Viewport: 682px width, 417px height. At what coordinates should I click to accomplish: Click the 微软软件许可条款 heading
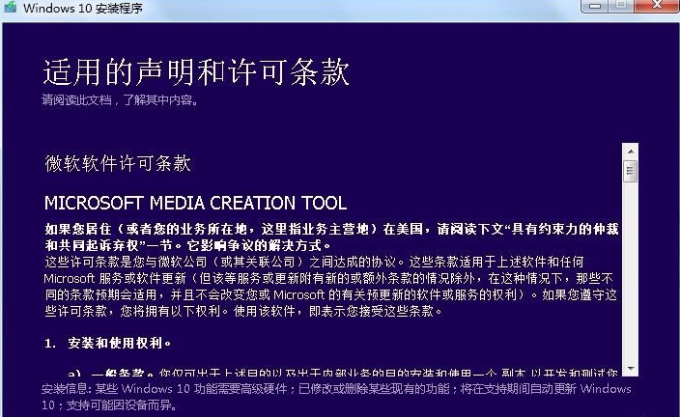tap(117, 163)
